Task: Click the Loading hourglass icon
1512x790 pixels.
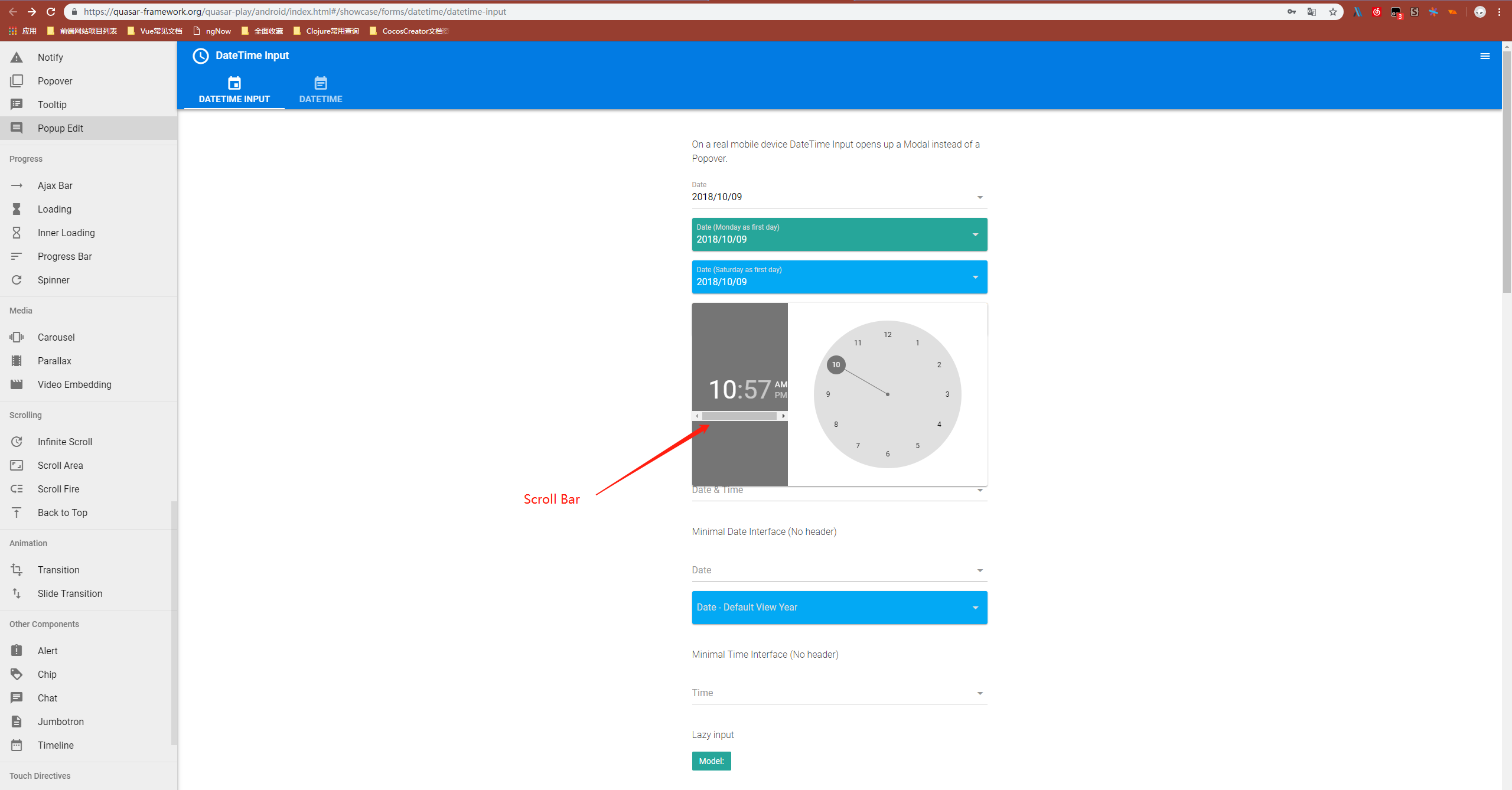Action: click(x=17, y=209)
